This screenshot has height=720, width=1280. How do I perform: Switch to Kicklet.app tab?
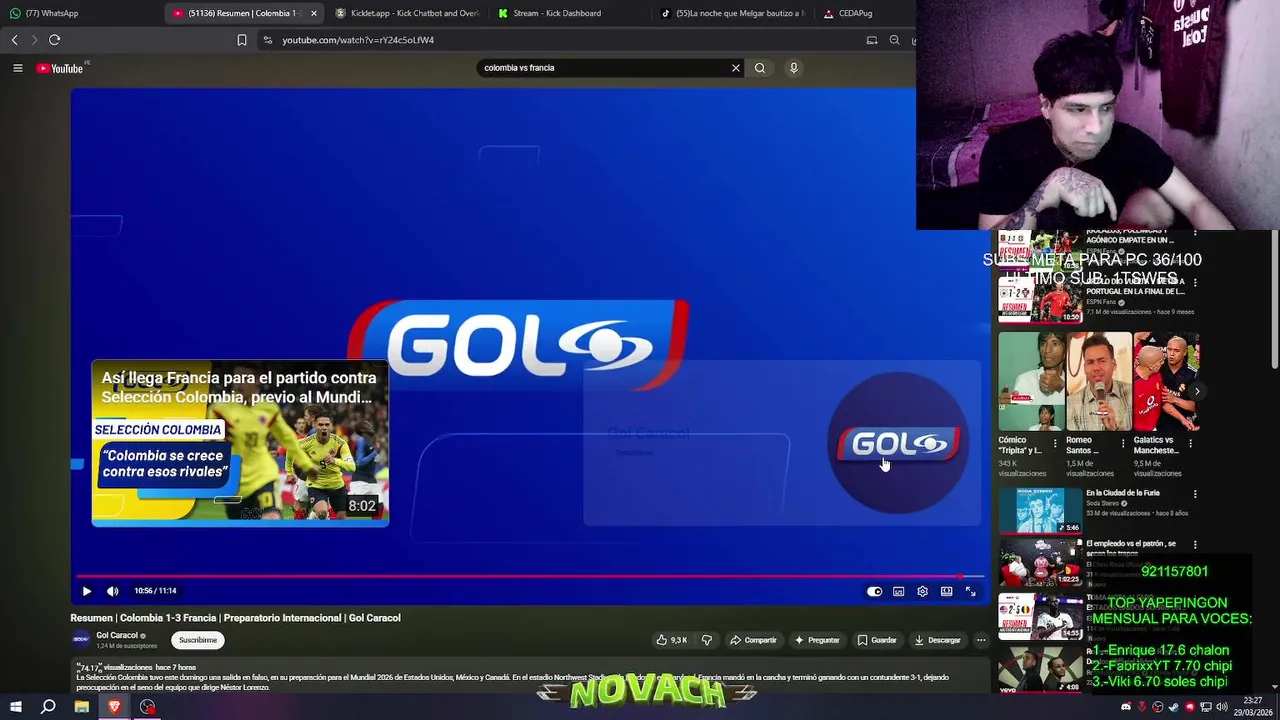[x=407, y=13]
